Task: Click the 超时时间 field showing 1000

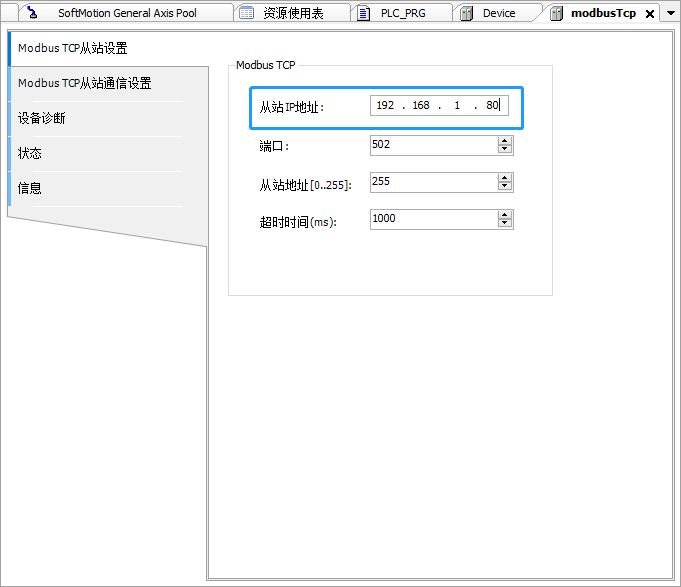Action: pyautogui.click(x=432, y=219)
